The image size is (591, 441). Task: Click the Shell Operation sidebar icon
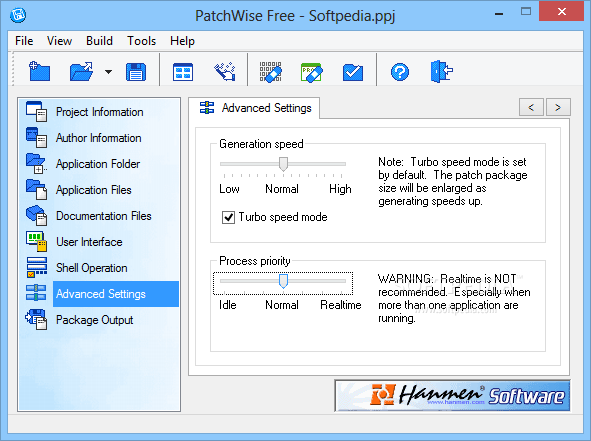(x=36, y=267)
